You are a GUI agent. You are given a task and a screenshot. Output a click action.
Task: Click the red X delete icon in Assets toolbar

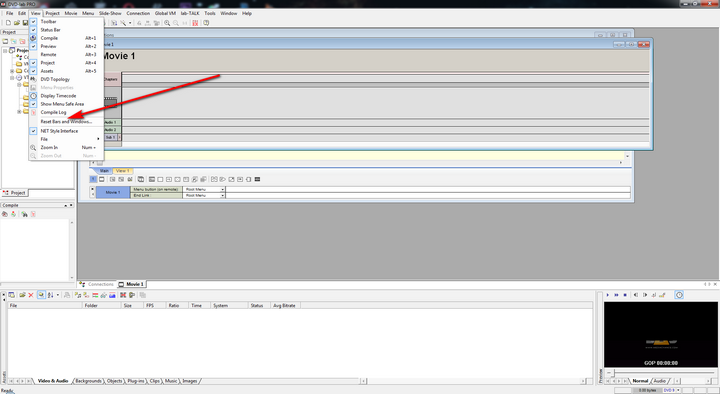(x=31, y=295)
